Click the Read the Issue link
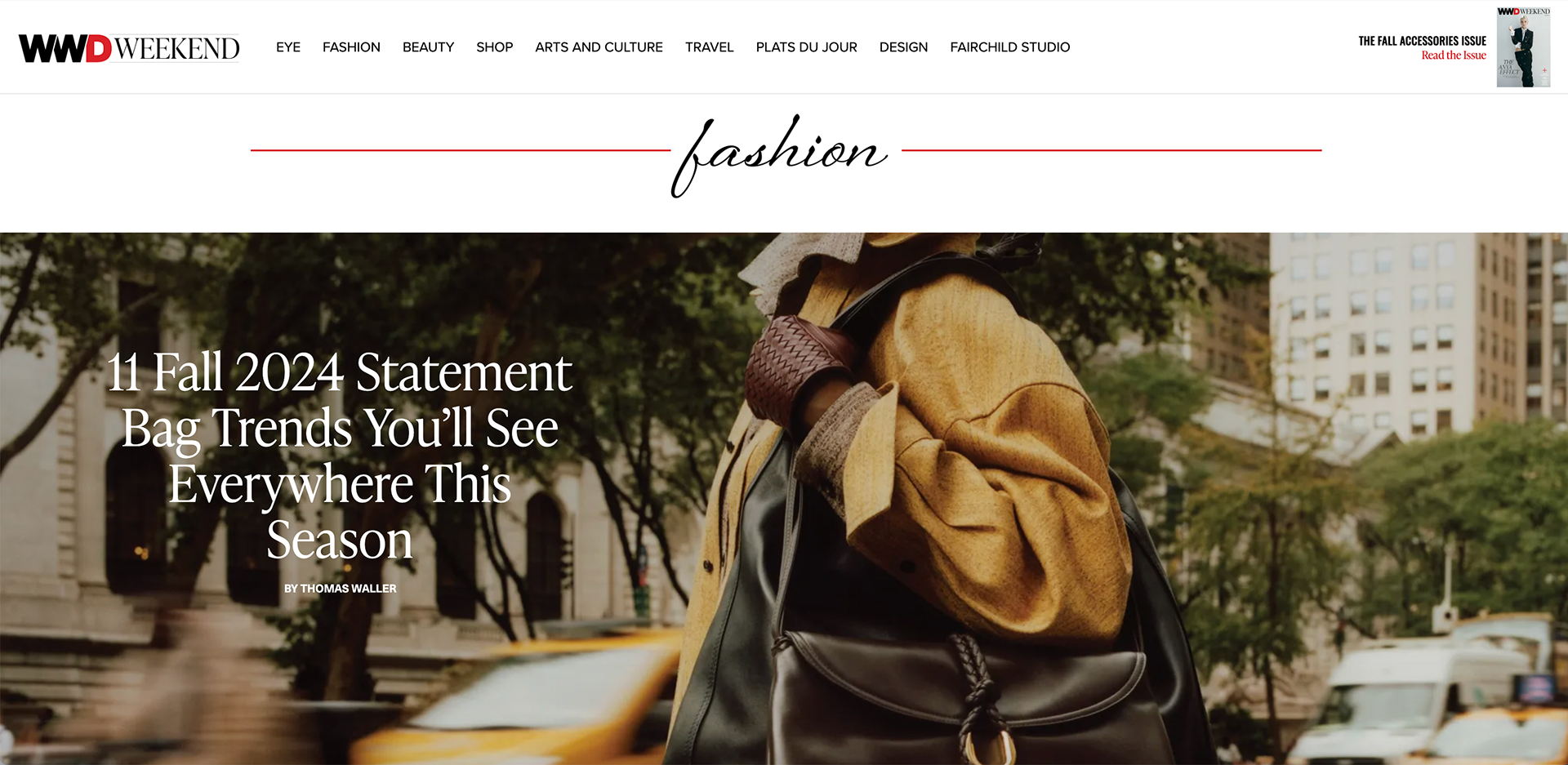 click(1454, 56)
